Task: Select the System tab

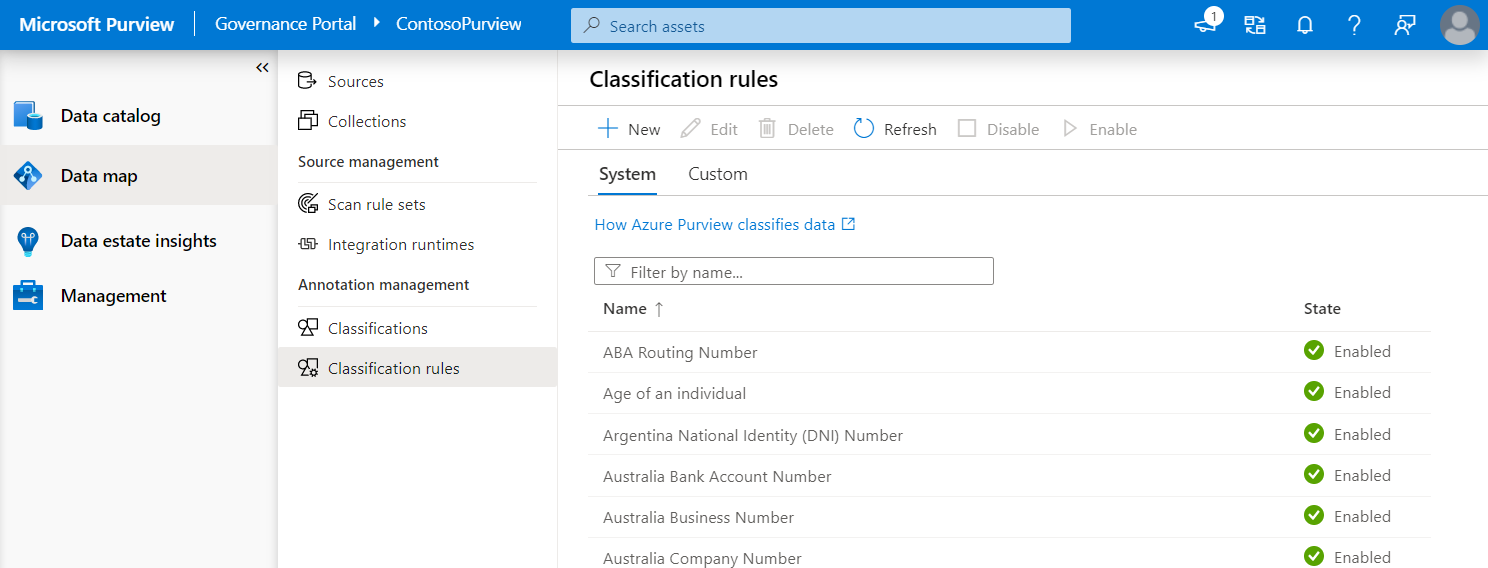Action: point(627,174)
